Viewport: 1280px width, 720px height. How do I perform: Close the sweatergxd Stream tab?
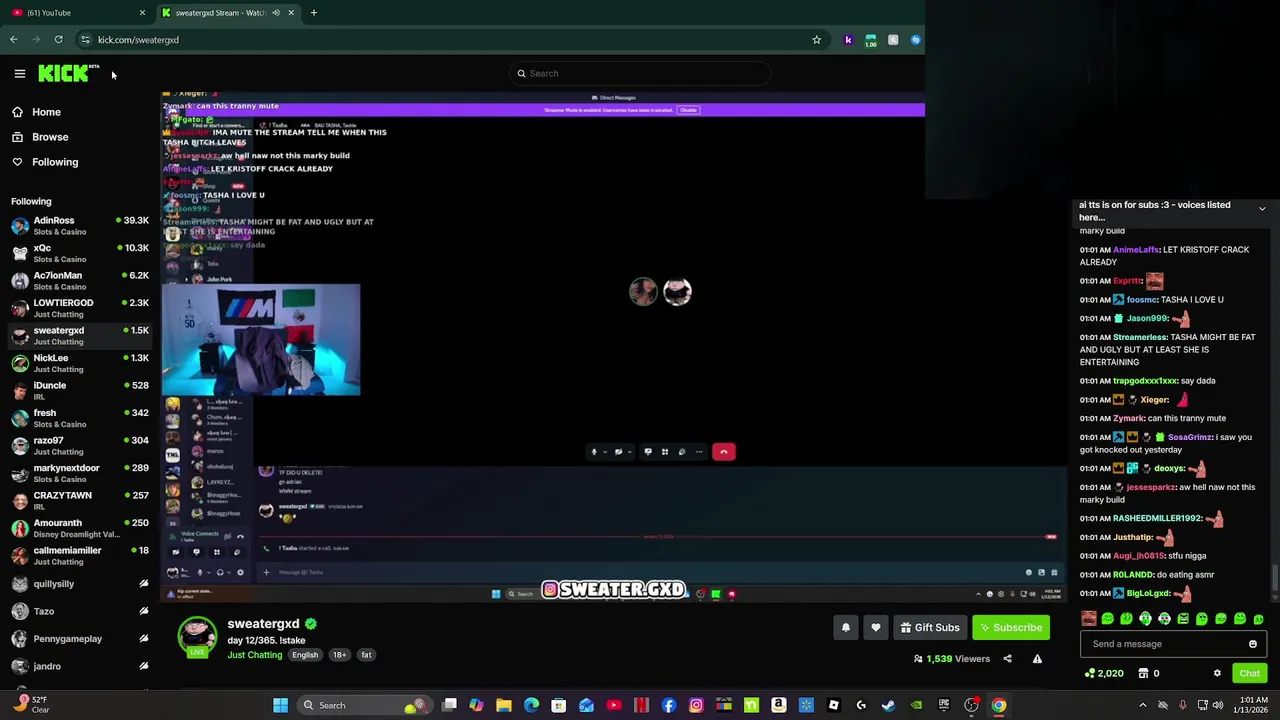pyautogui.click(x=291, y=13)
